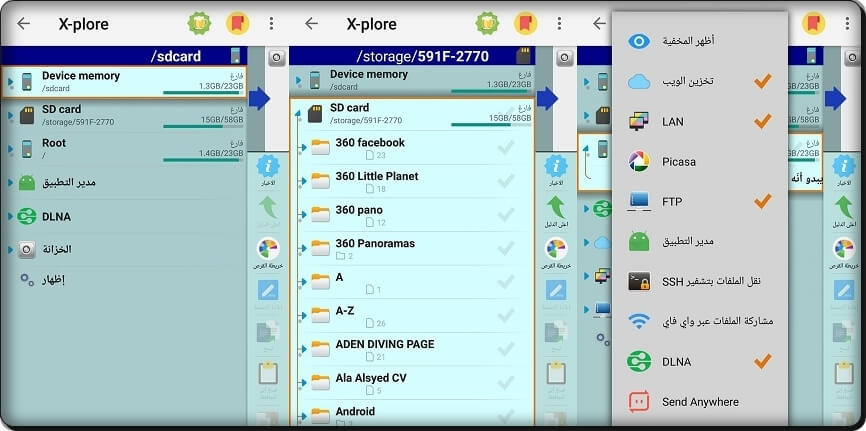Toggle the FTP checkmark in the menu
The width and height of the screenshot is (866, 431).
point(763,201)
